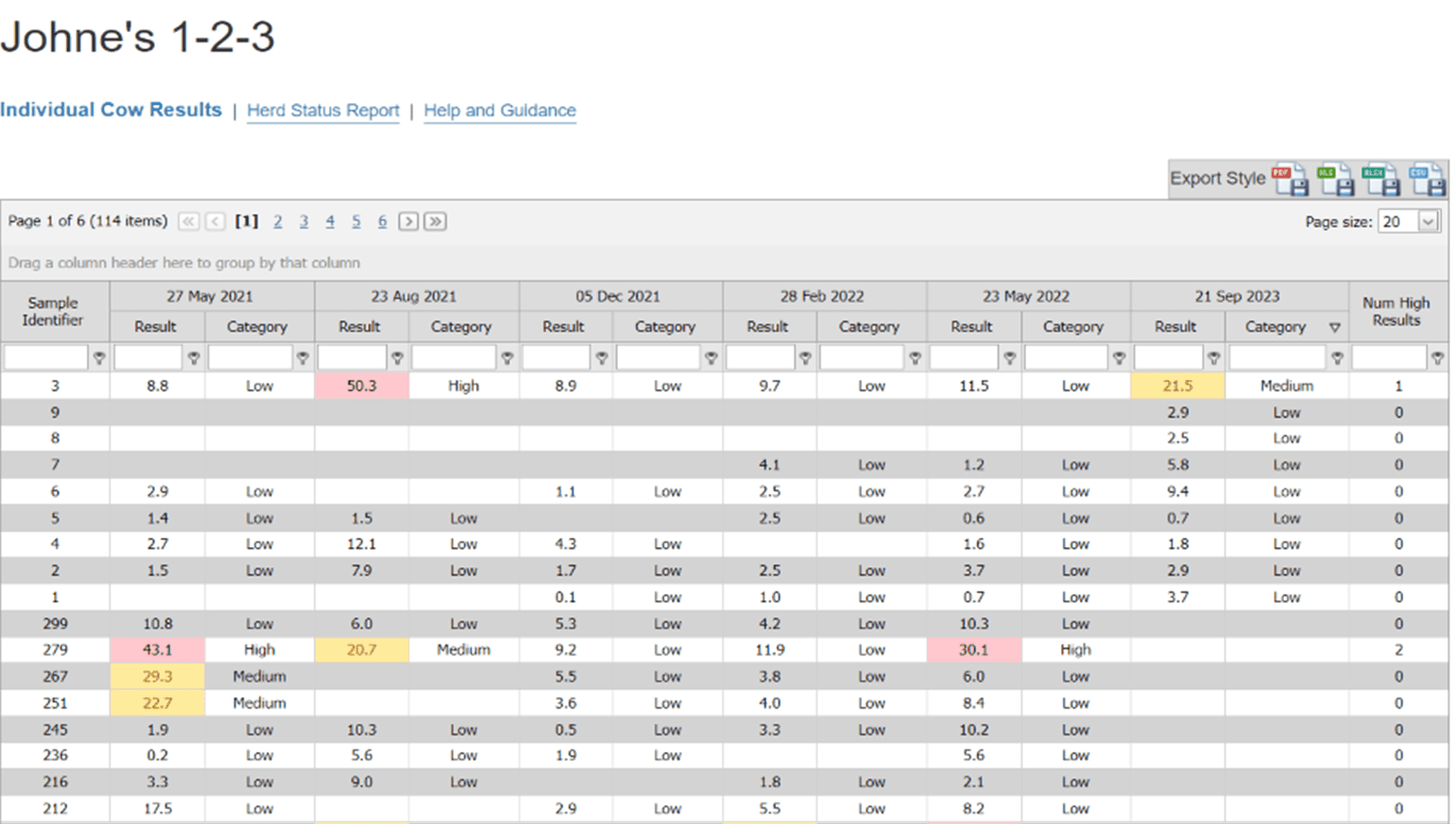Export results as CSV file

[x=1427, y=179]
